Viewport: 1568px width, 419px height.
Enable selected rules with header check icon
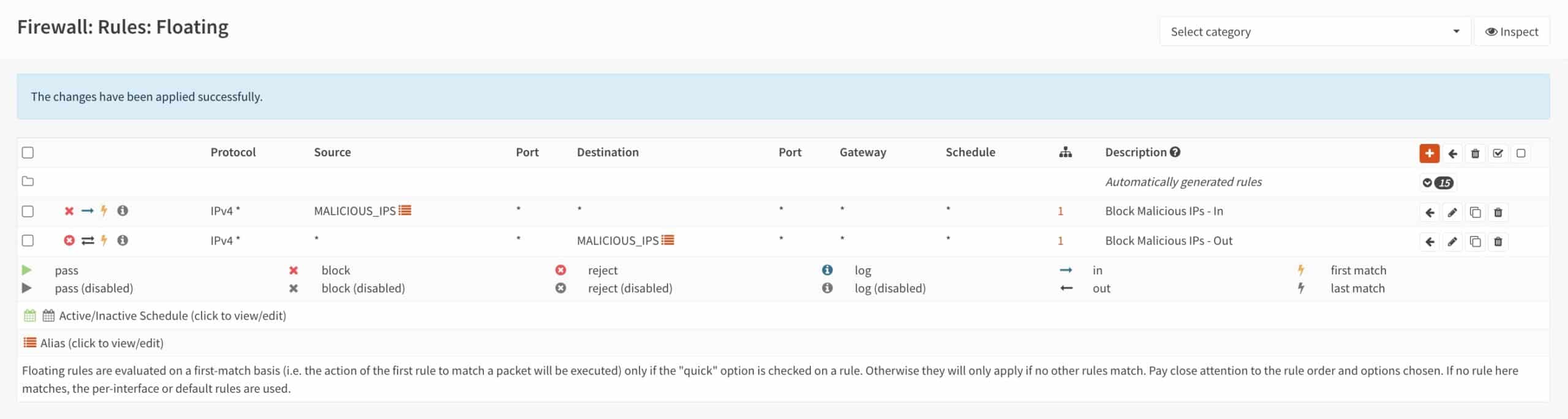tap(1498, 153)
